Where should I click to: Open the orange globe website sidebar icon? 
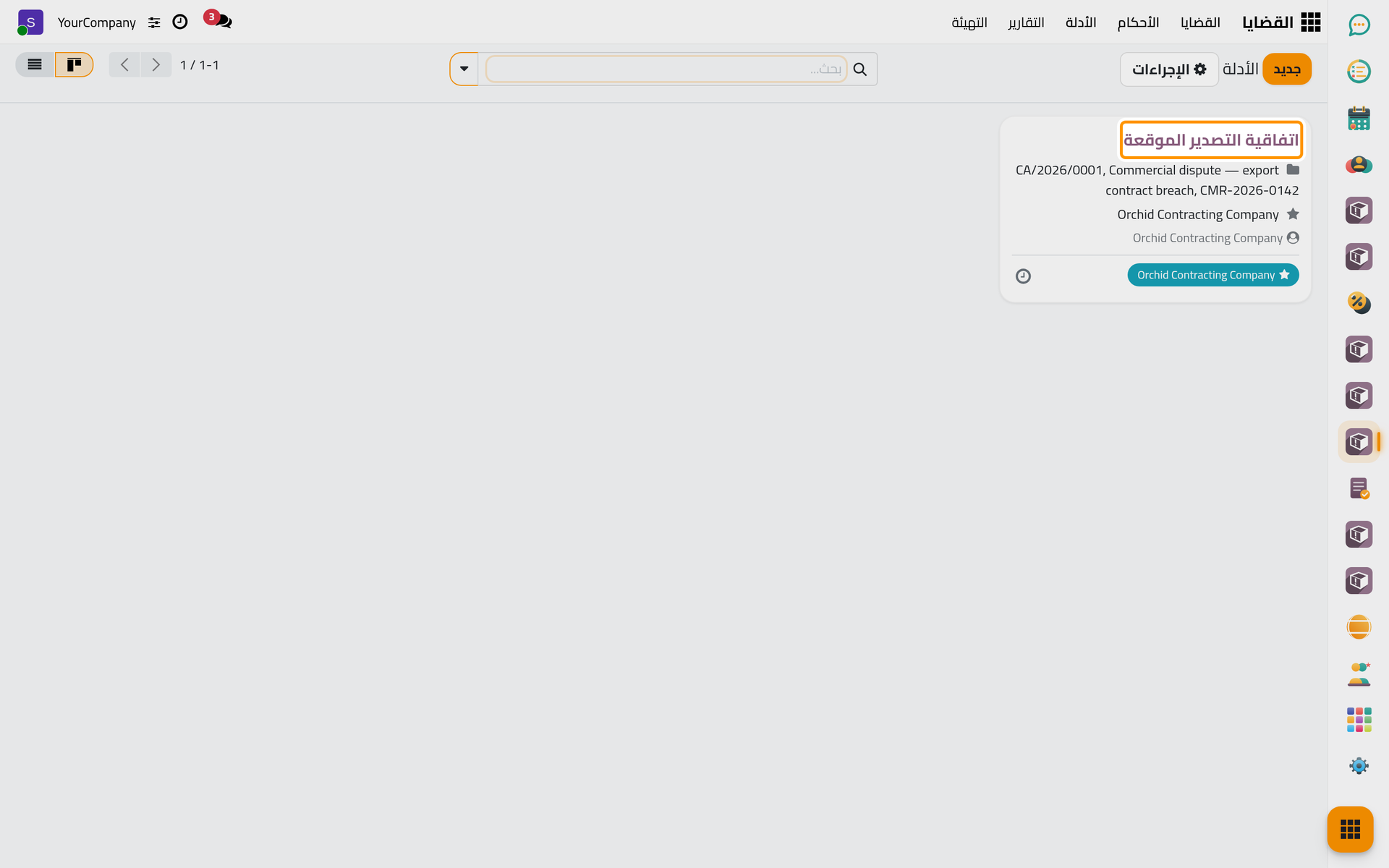click(x=1359, y=627)
